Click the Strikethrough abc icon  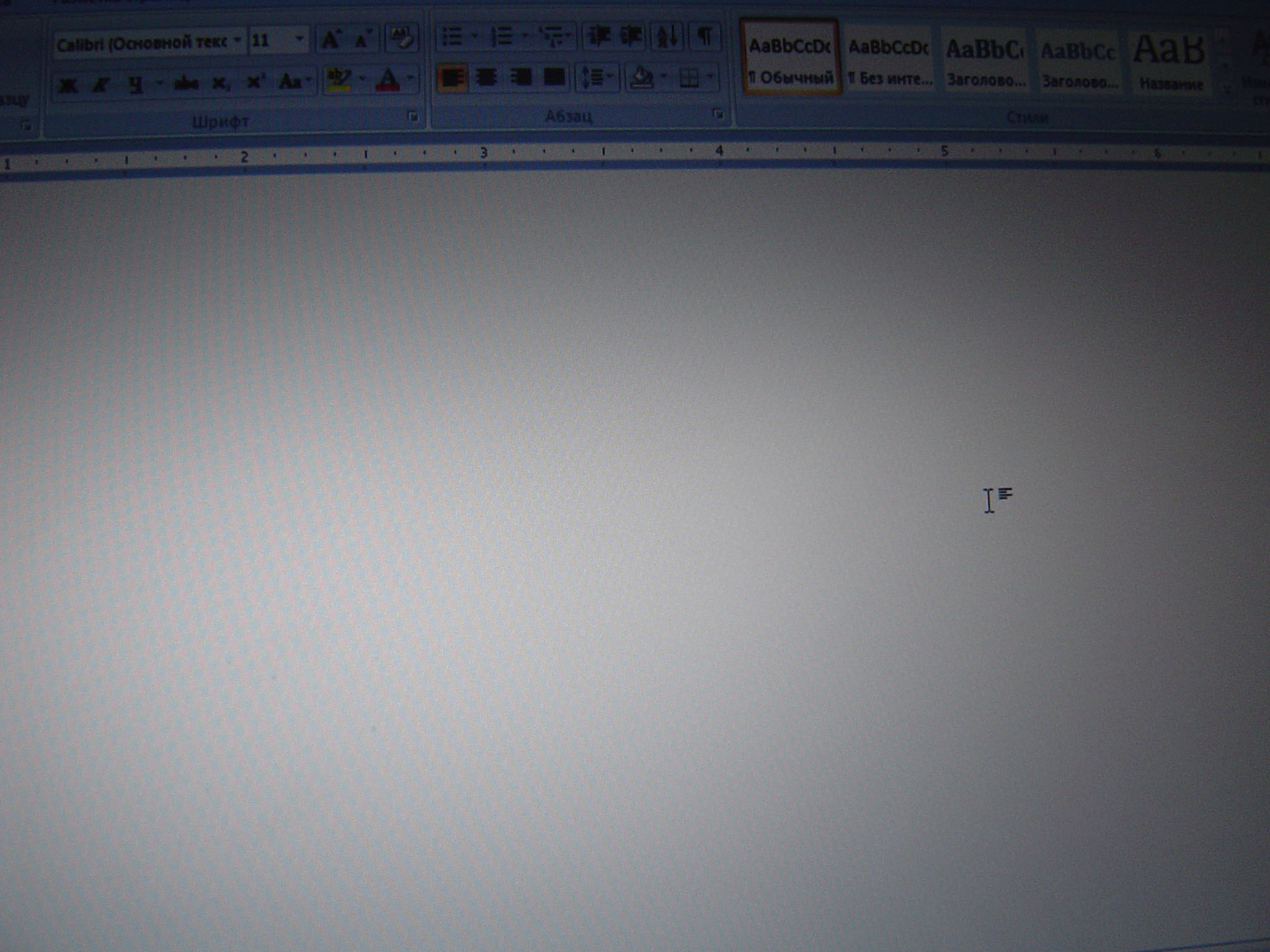click(x=185, y=82)
